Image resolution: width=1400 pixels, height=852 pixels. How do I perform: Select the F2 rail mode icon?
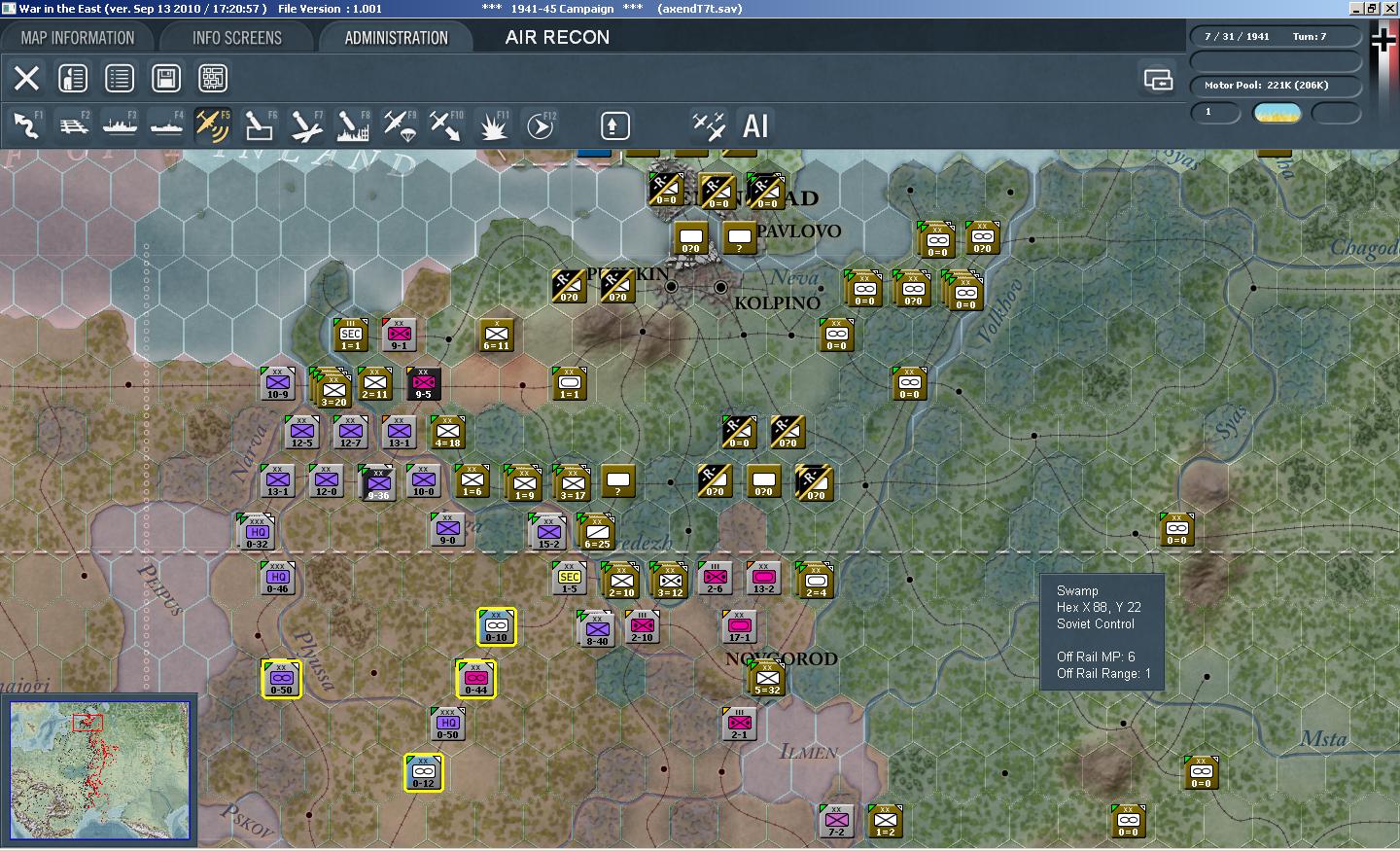[73, 125]
